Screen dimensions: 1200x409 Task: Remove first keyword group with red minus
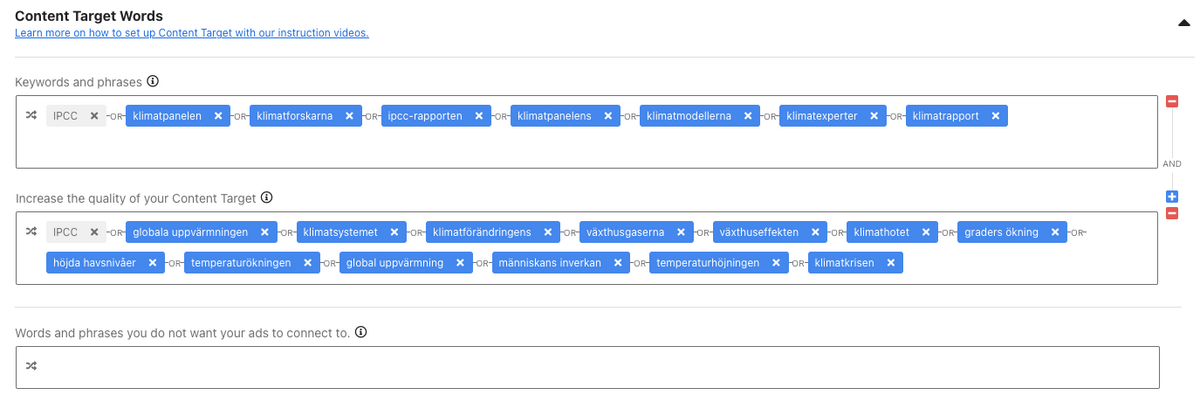(x=1172, y=101)
